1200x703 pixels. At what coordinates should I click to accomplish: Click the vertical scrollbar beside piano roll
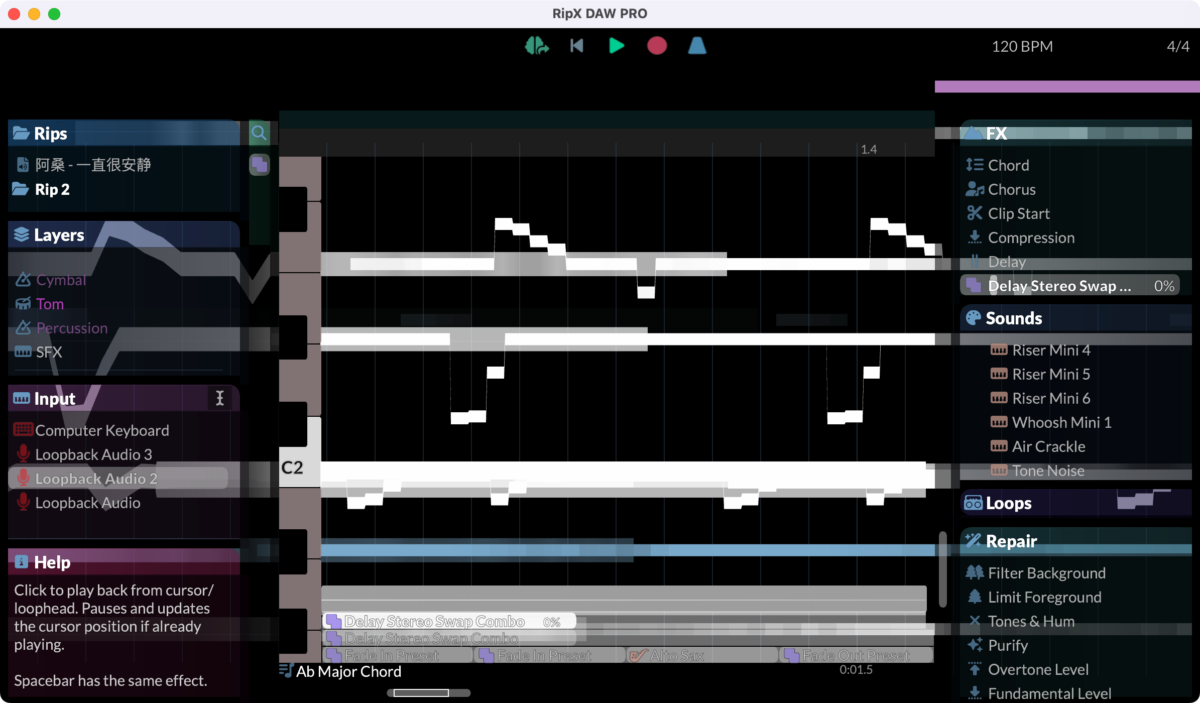pyautogui.click(x=942, y=569)
